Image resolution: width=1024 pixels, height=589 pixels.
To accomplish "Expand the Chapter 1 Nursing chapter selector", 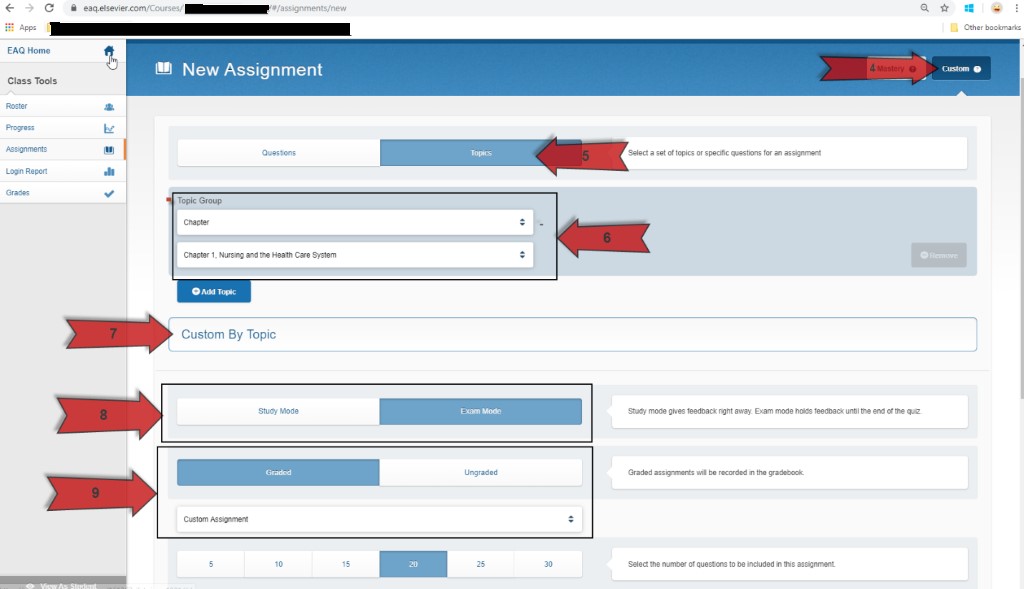I will (x=353, y=255).
